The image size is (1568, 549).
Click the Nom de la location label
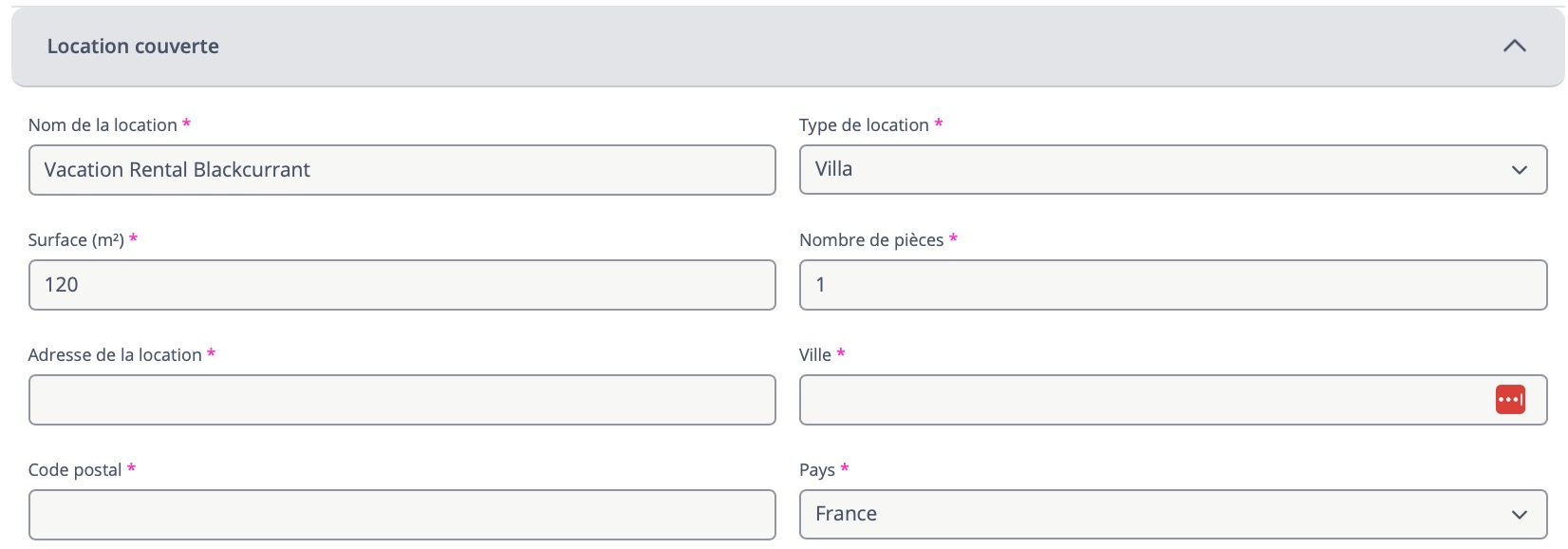click(x=103, y=125)
